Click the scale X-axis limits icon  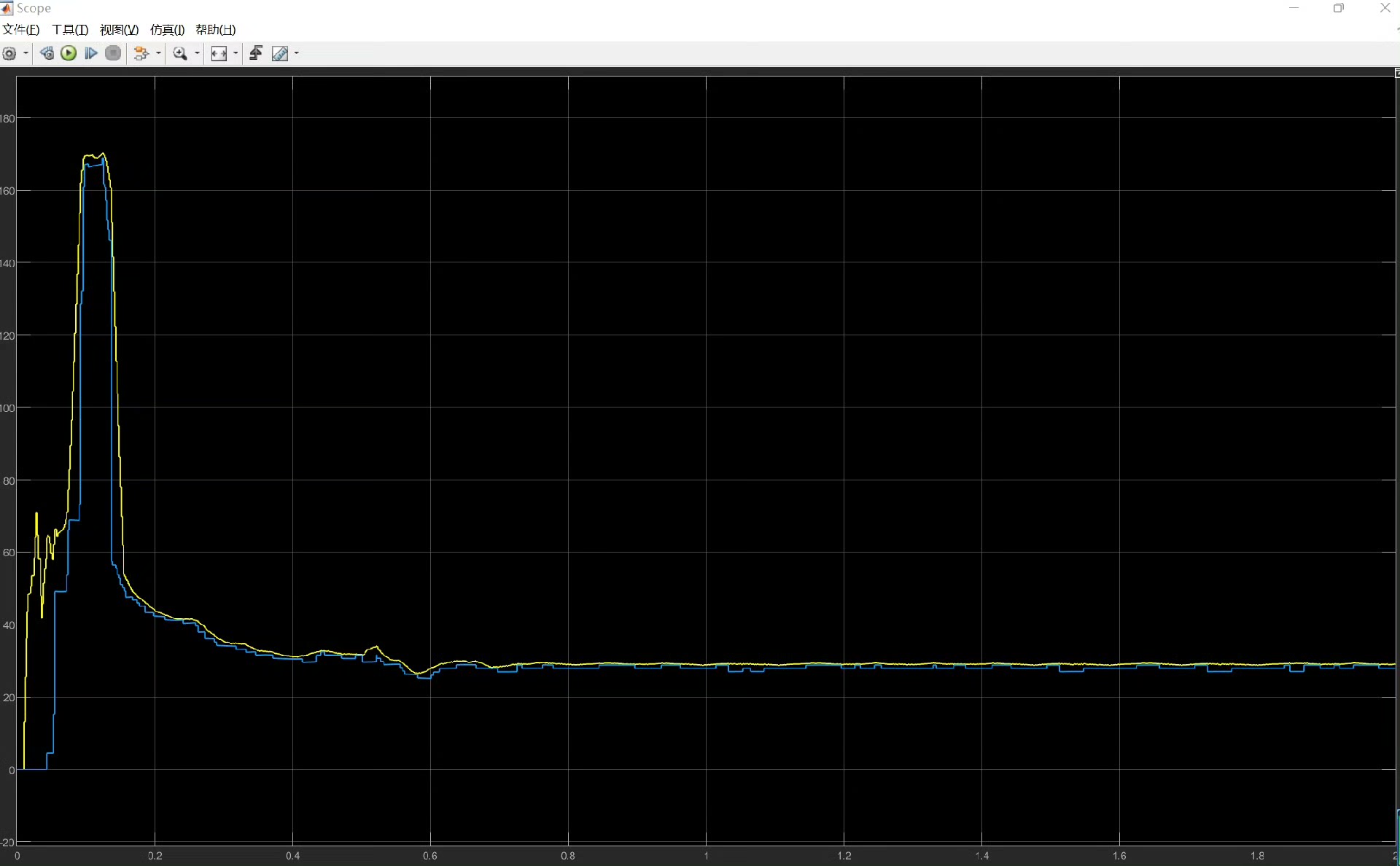pyautogui.click(x=219, y=53)
